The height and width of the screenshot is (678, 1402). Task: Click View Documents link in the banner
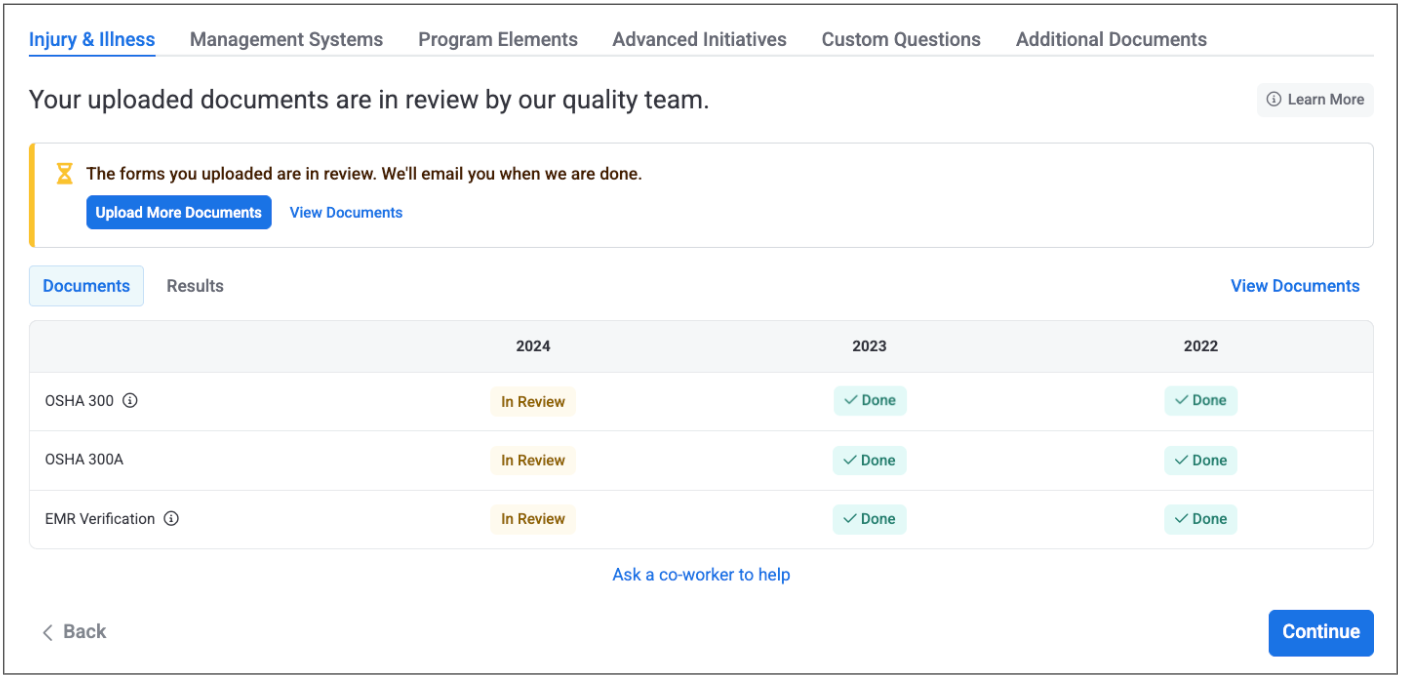[x=346, y=213]
